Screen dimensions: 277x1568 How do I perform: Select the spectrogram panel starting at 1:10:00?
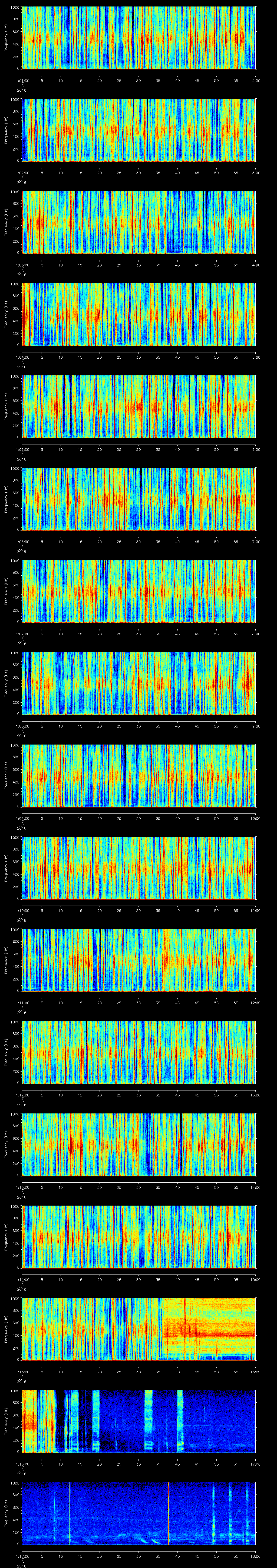click(138, 868)
